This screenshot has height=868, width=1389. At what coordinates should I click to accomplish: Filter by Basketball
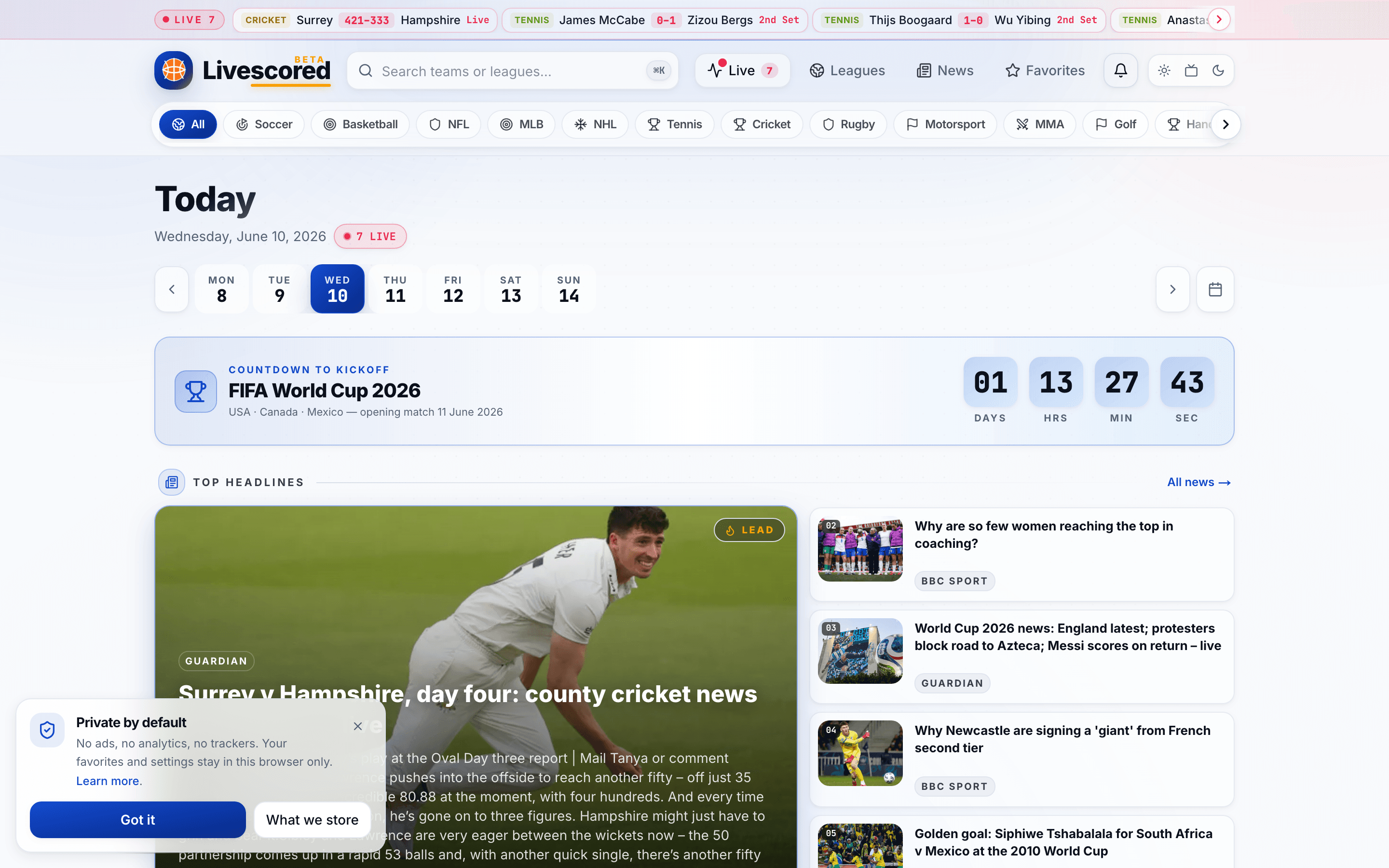point(360,124)
